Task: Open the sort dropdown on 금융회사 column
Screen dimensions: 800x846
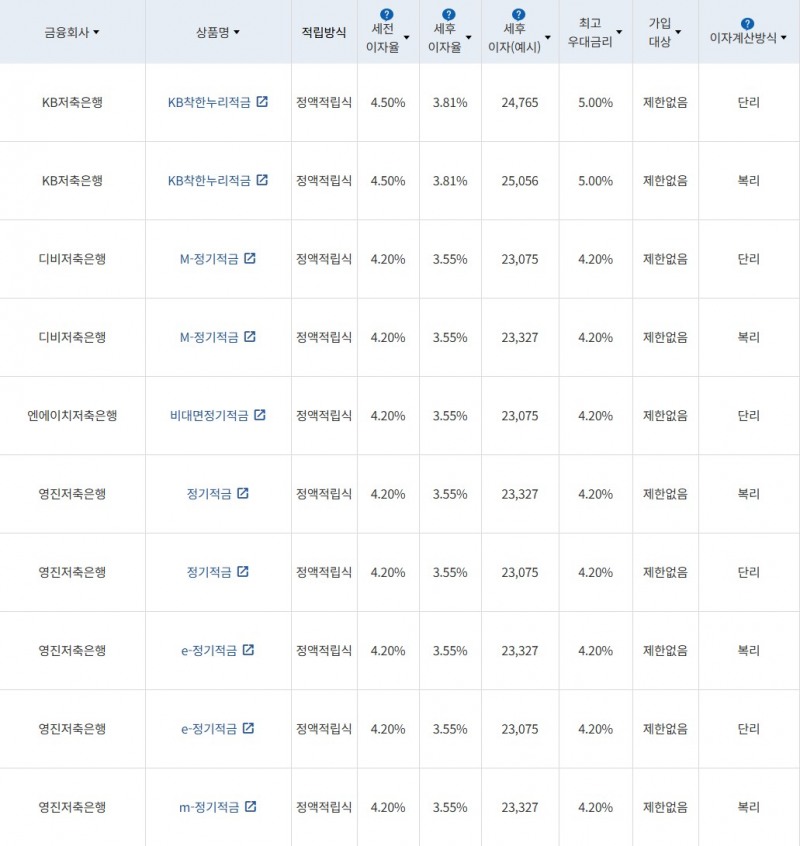Action: coord(97,30)
